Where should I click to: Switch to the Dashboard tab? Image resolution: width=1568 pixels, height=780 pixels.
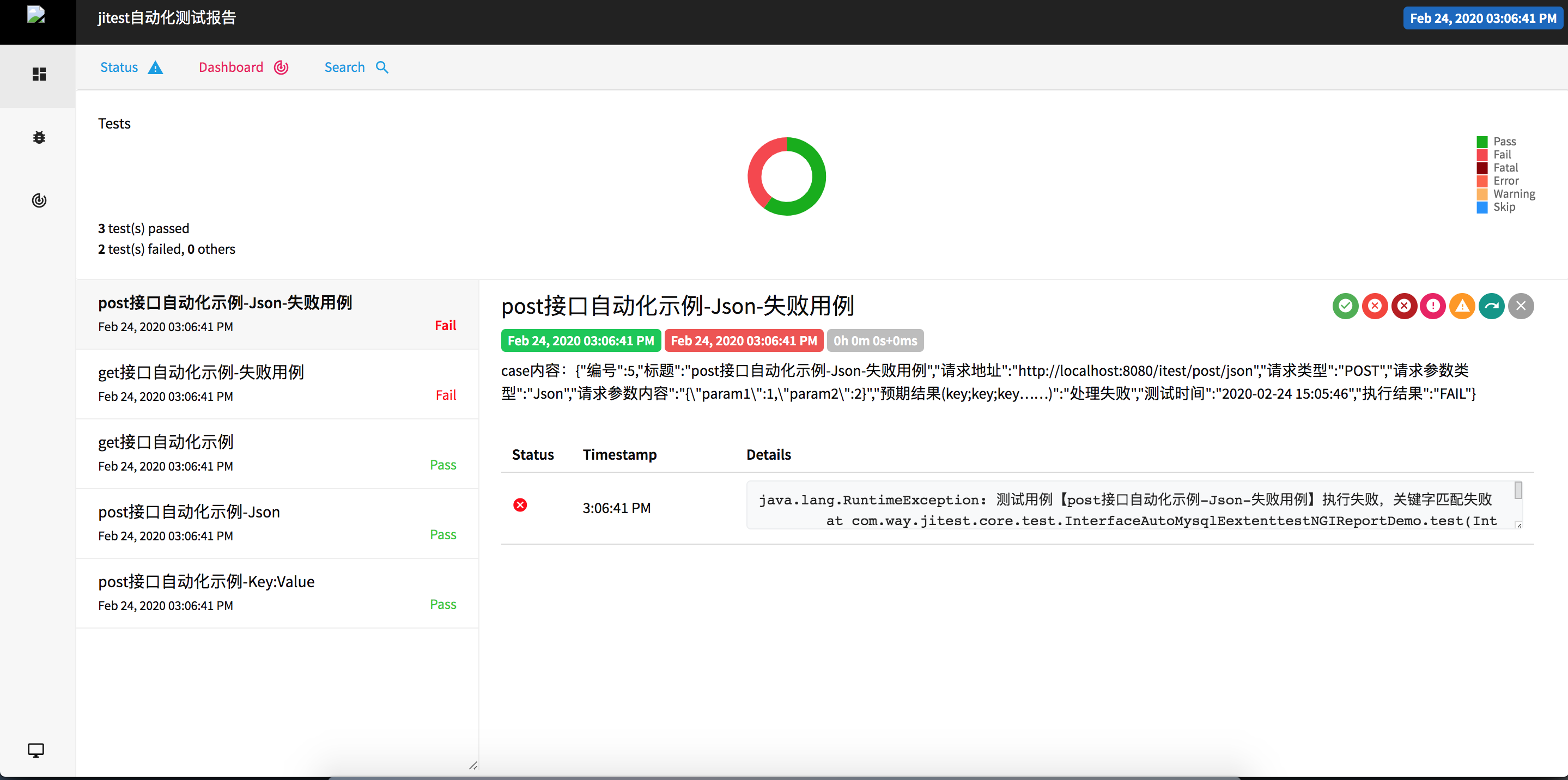[x=230, y=67]
